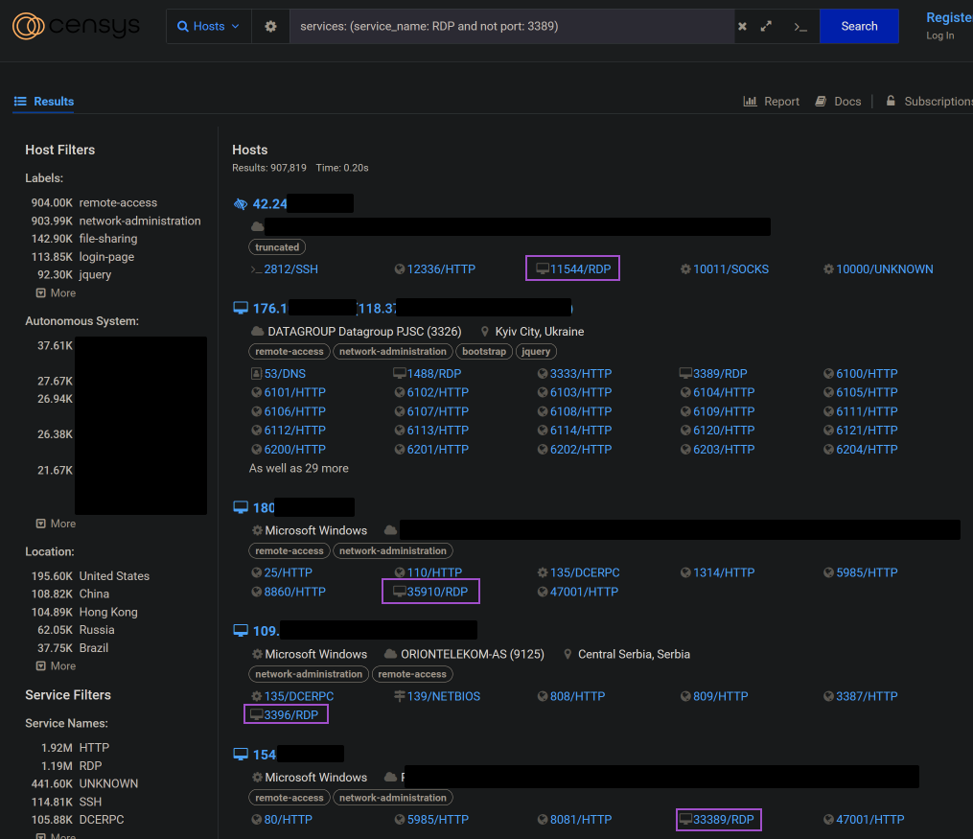
Task: Click the Report bar-chart icon
Action: click(751, 101)
